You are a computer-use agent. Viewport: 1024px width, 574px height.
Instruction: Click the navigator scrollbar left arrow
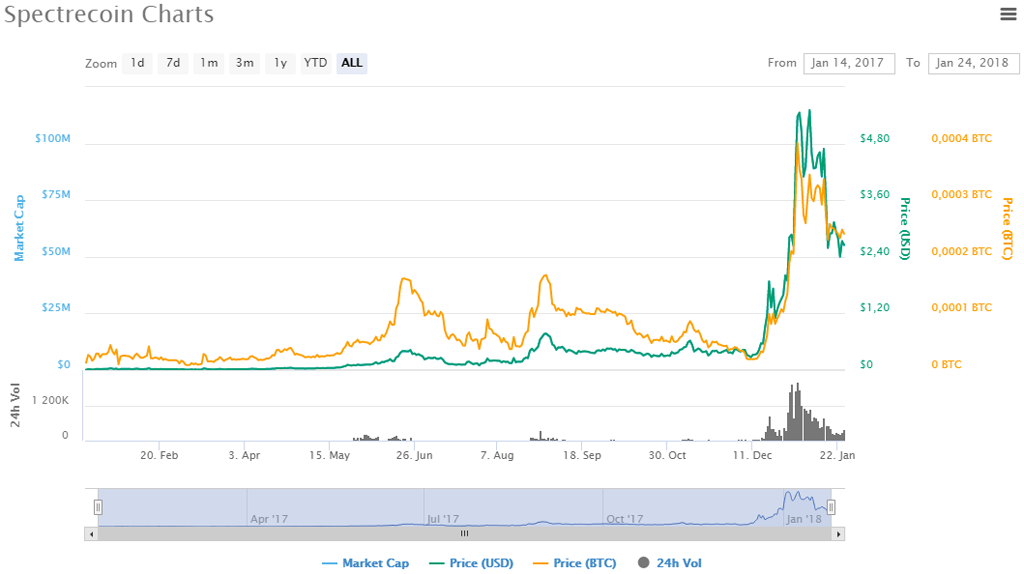(91, 534)
